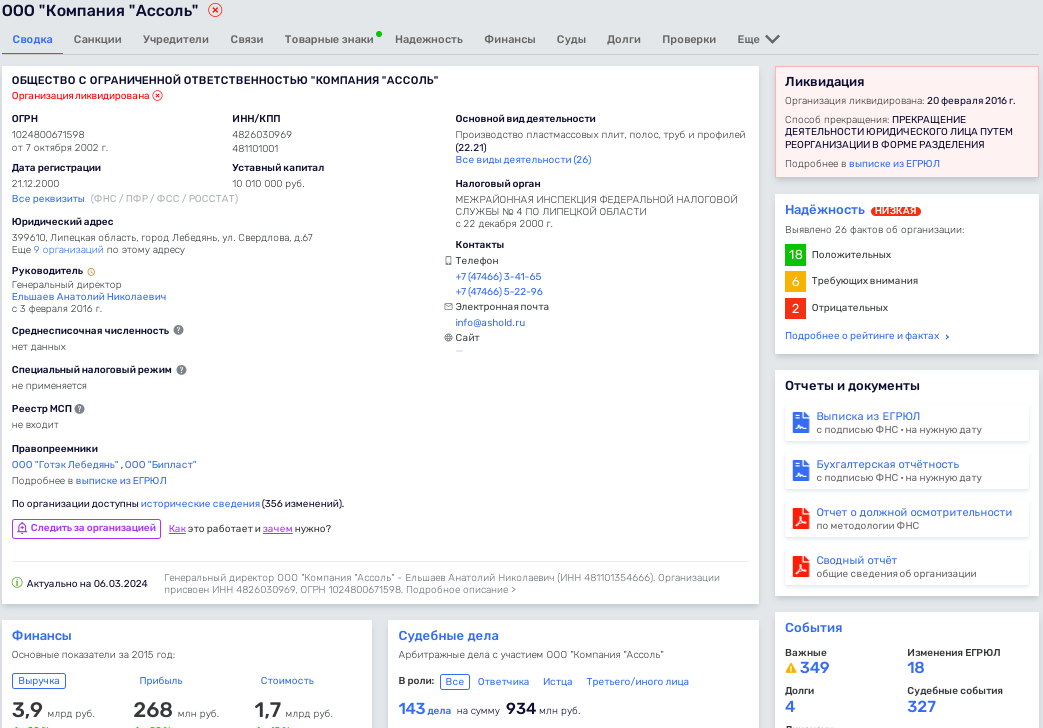This screenshot has height=728, width=1043.
Task: Click Следить за организацией button
Action: point(86,528)
